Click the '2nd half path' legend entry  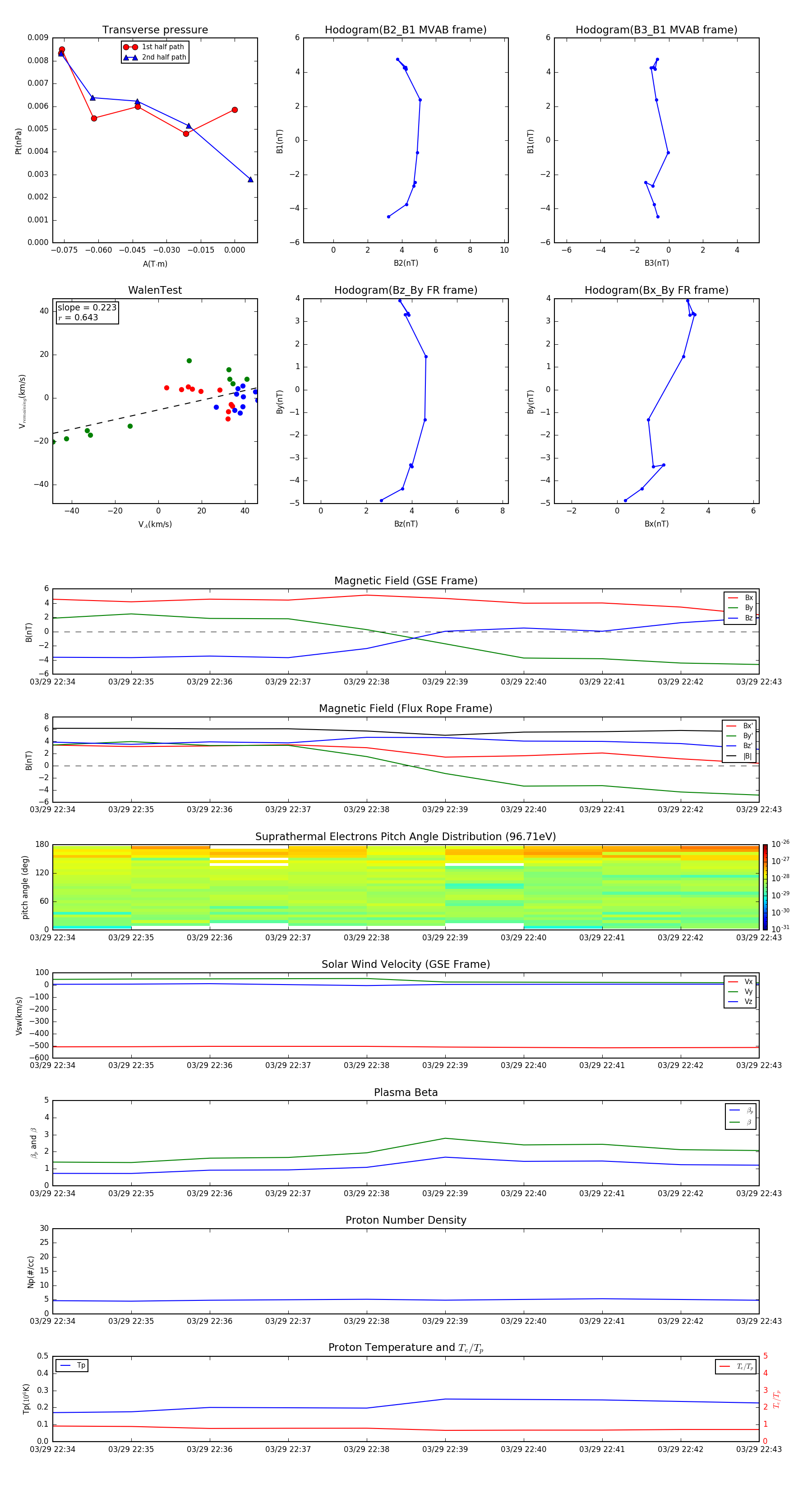coord(155,57)
